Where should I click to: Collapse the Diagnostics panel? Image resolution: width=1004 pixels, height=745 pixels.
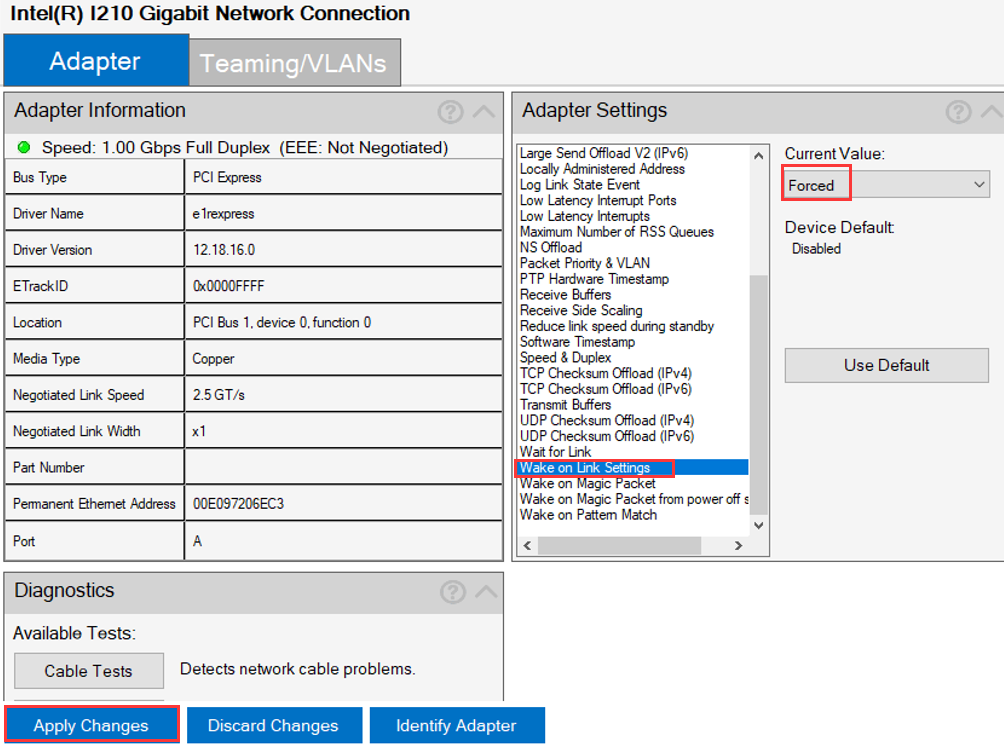tap(486, 592)
